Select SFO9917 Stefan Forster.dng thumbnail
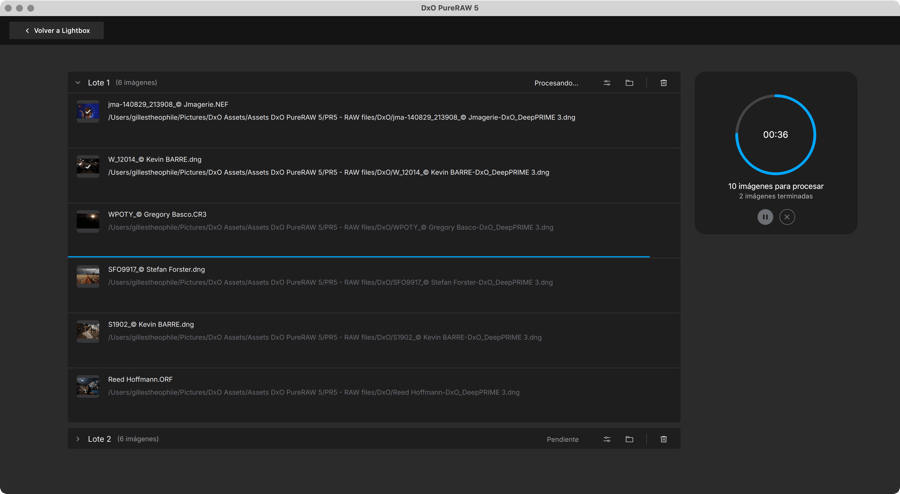Viewport: 900px width, 494px height. [88, 276]
